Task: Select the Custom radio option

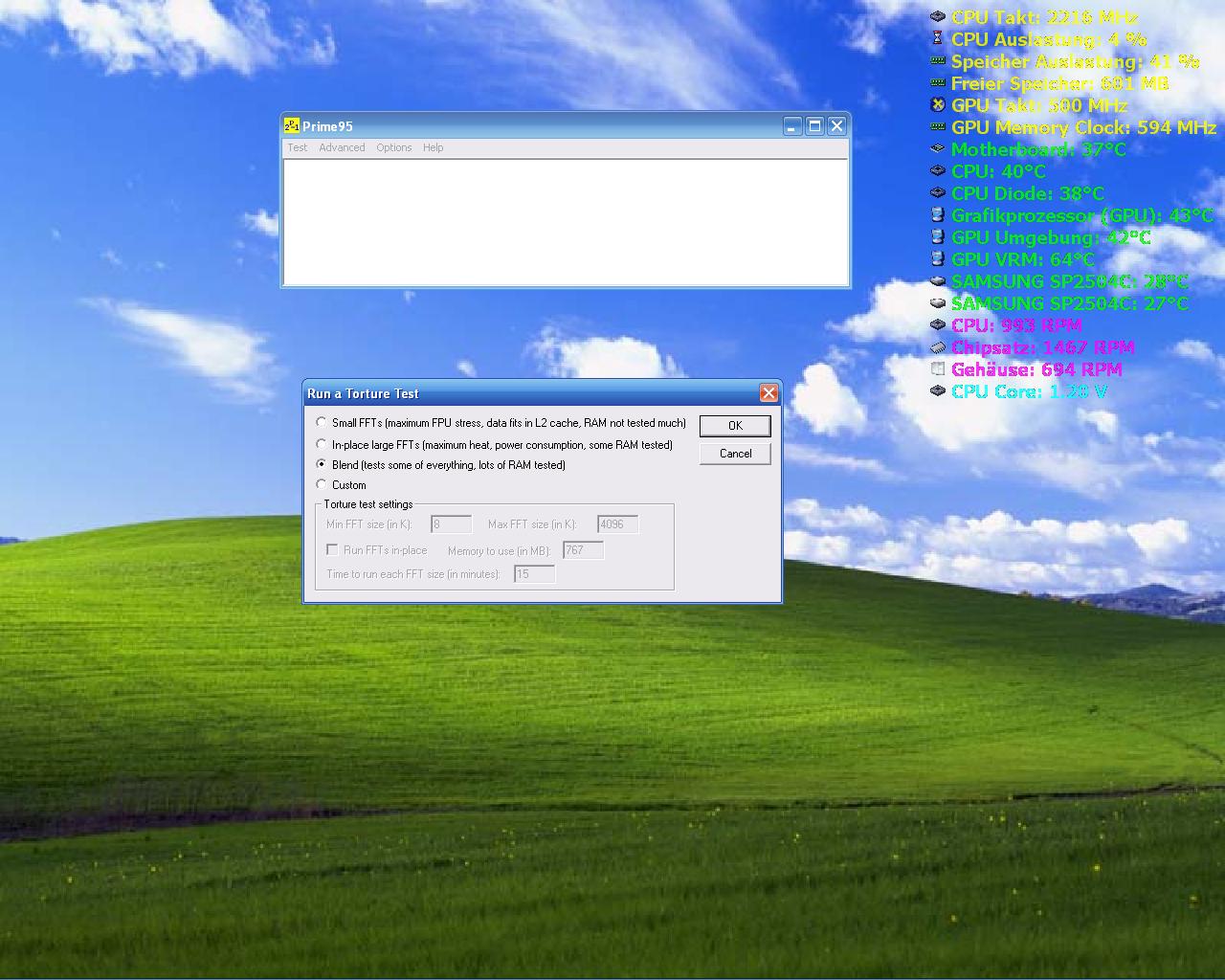Action: click(x=322, y=484)
